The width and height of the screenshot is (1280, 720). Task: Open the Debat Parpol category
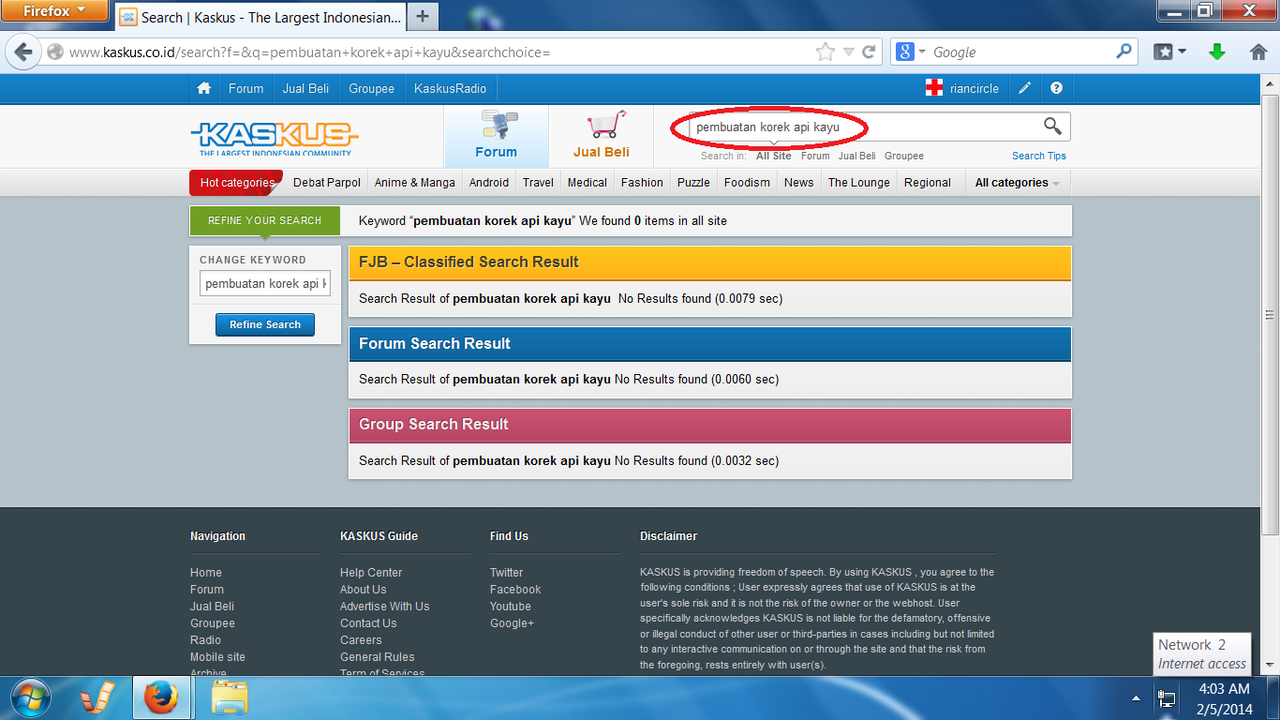pos(327,182)
